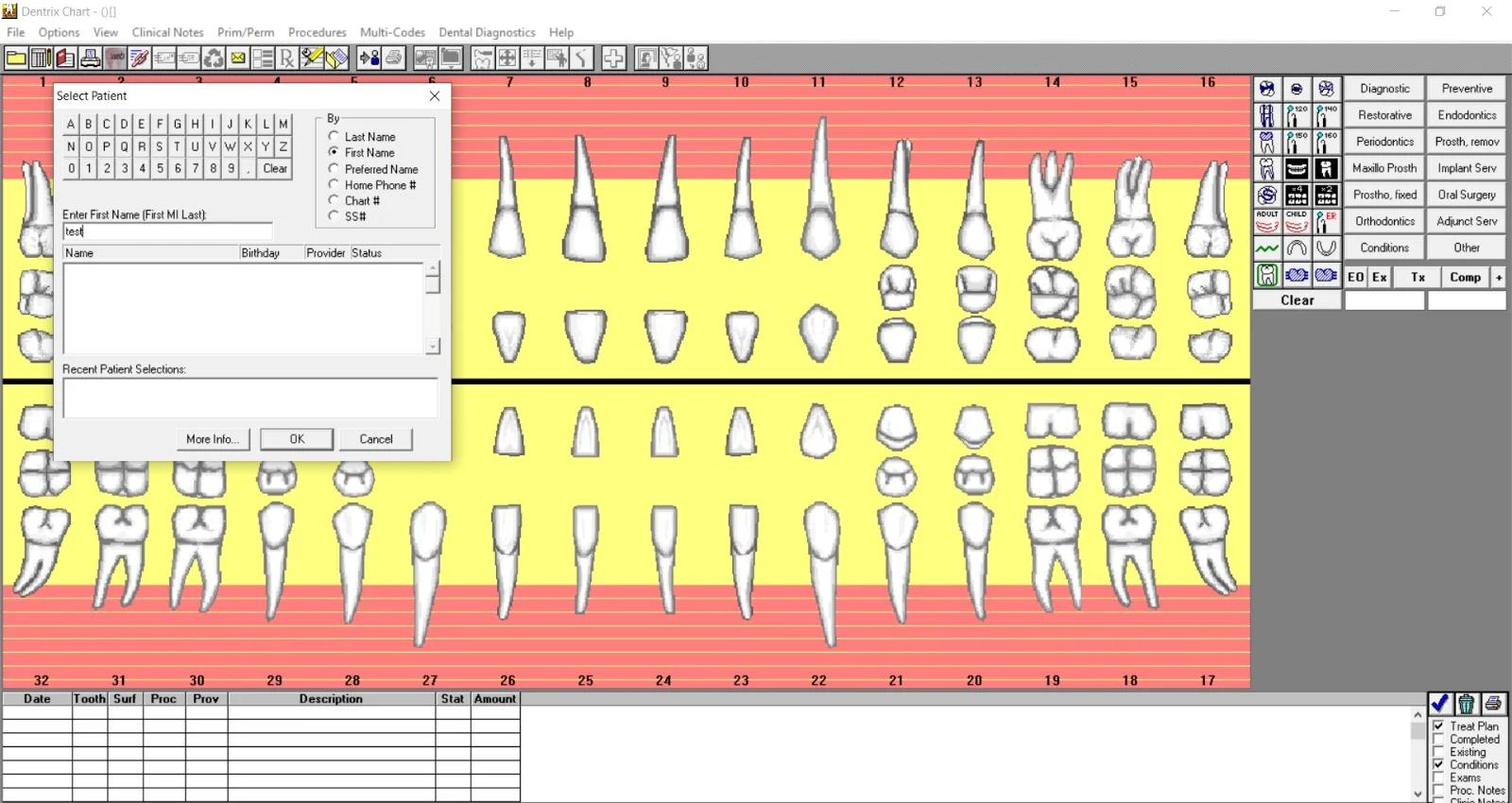The width and height of the screenshot is (1512, 803).
Task: Click the Enter First Name input field
Action: click(167, 231)
